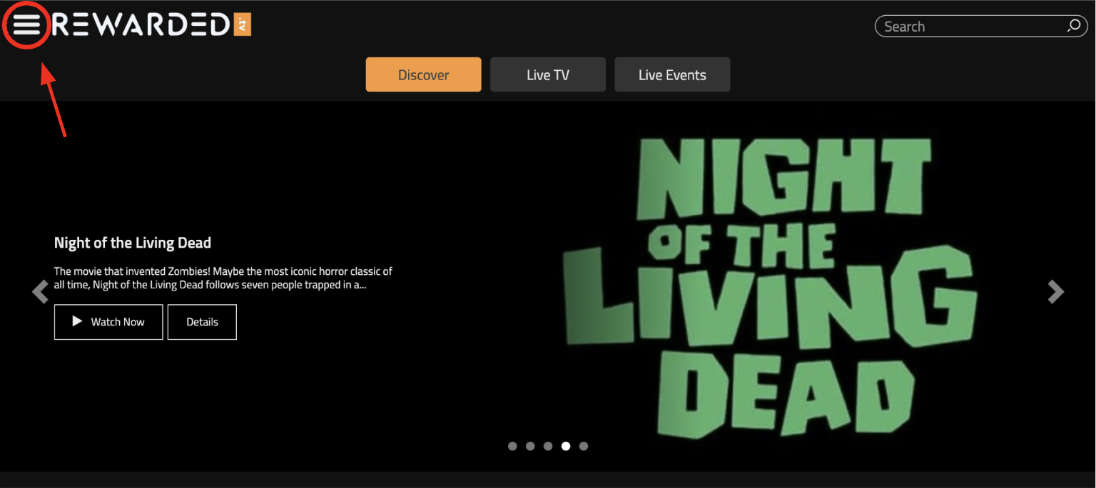1096x488 pixels.
Task: Open the Live Events tab
Action: [x=672, y=75]
